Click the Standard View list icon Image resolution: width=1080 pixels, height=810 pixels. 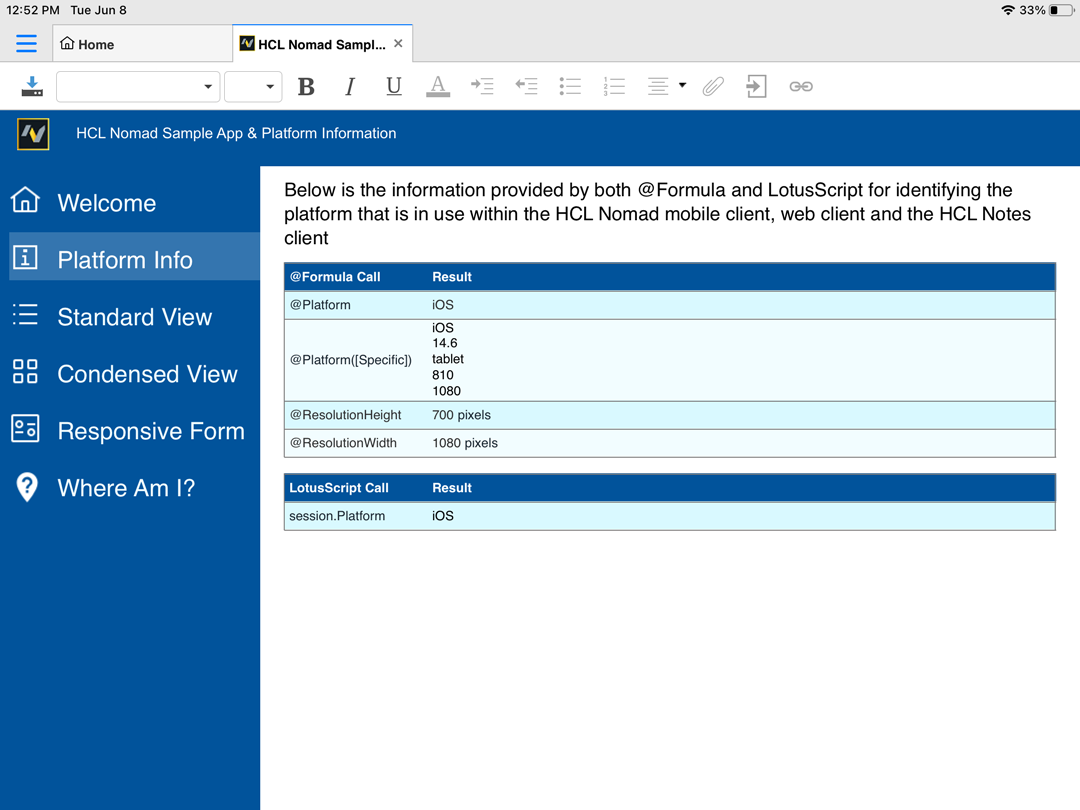click(x=25, y=315)
